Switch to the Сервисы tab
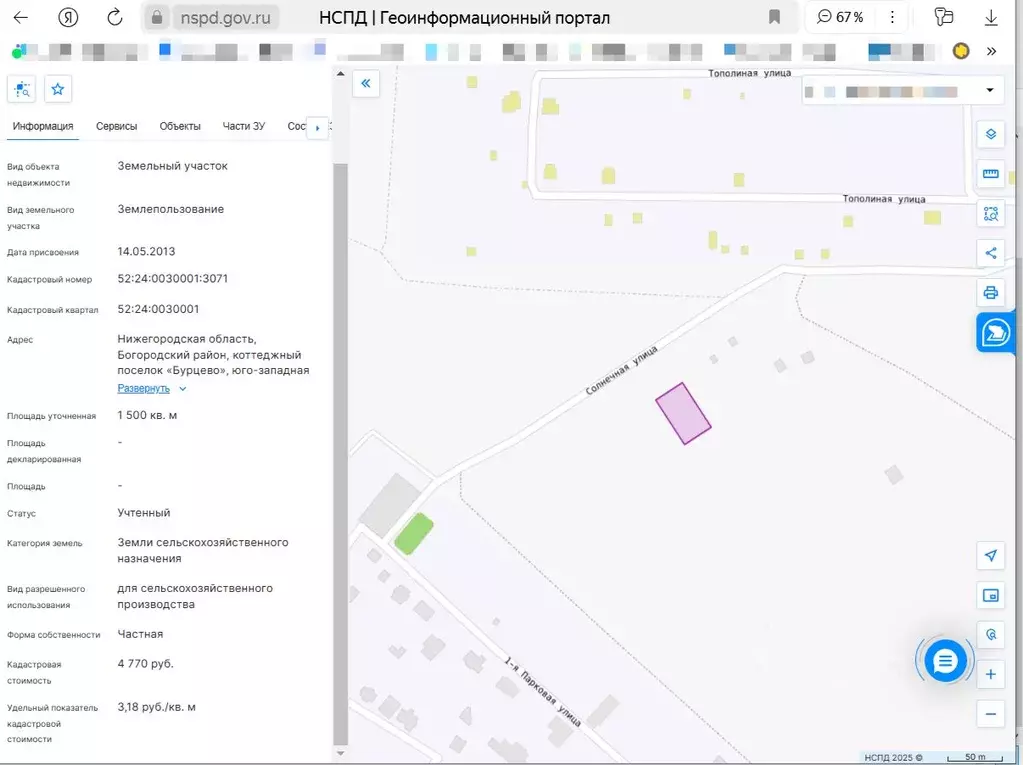Viewport: 1023px width, 765px height. point(116,126)
